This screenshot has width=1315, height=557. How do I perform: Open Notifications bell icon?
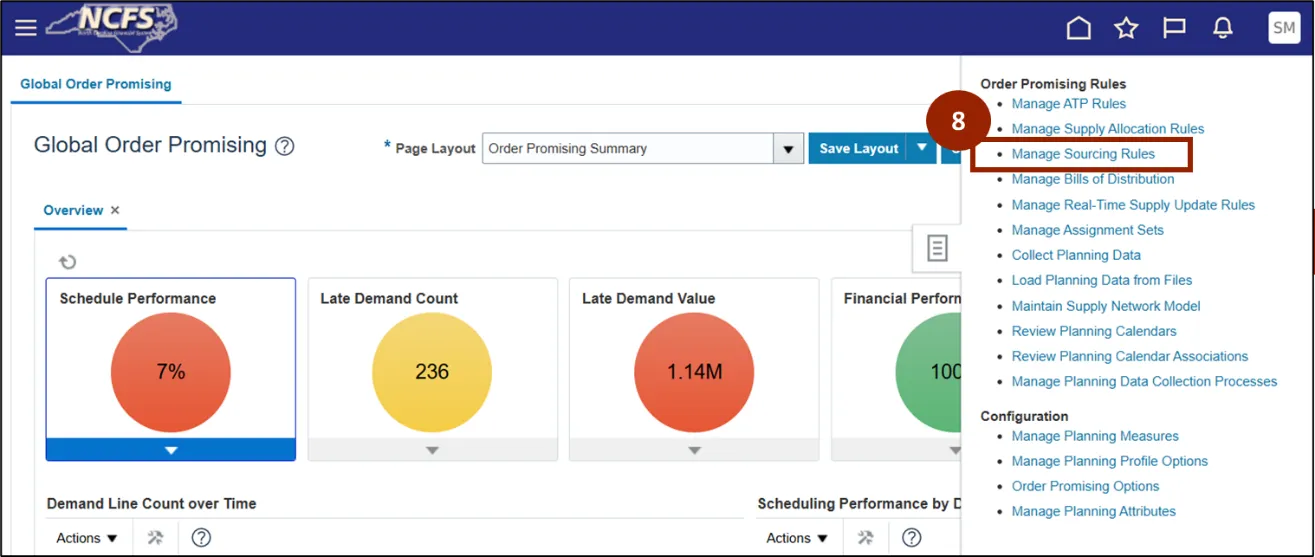(1222, 28)
